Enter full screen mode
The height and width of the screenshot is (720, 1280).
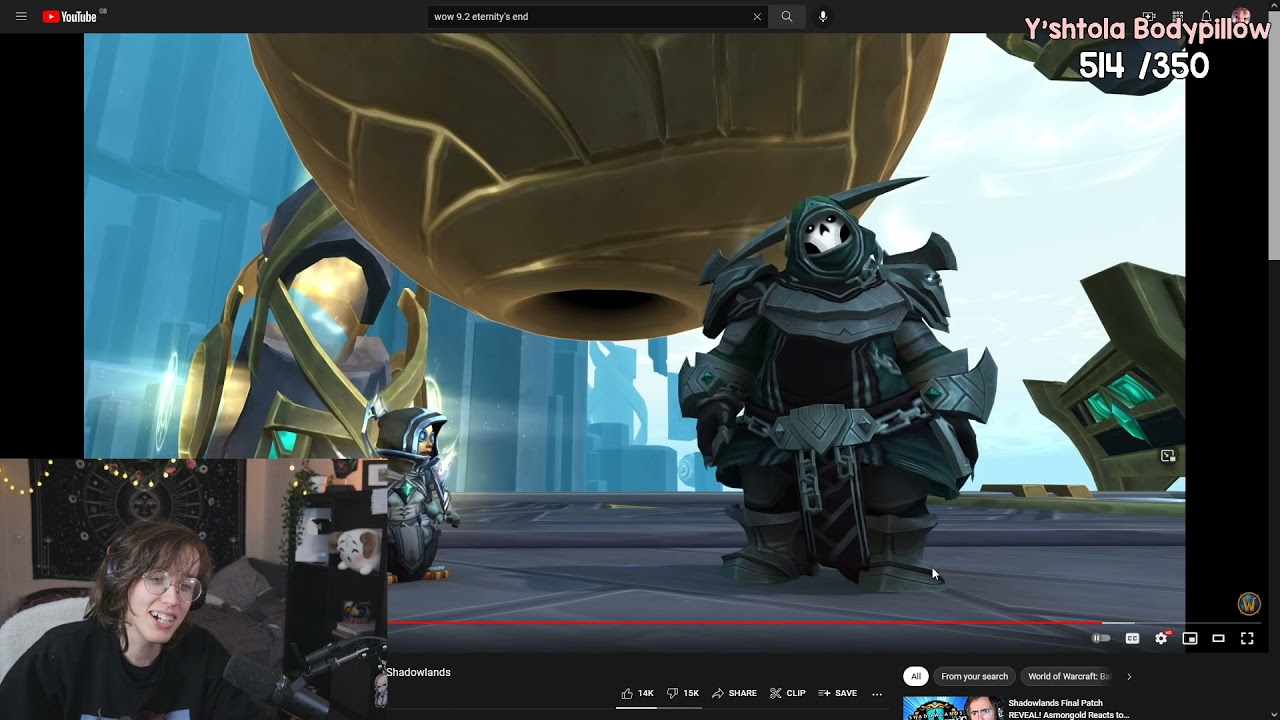1247,638
